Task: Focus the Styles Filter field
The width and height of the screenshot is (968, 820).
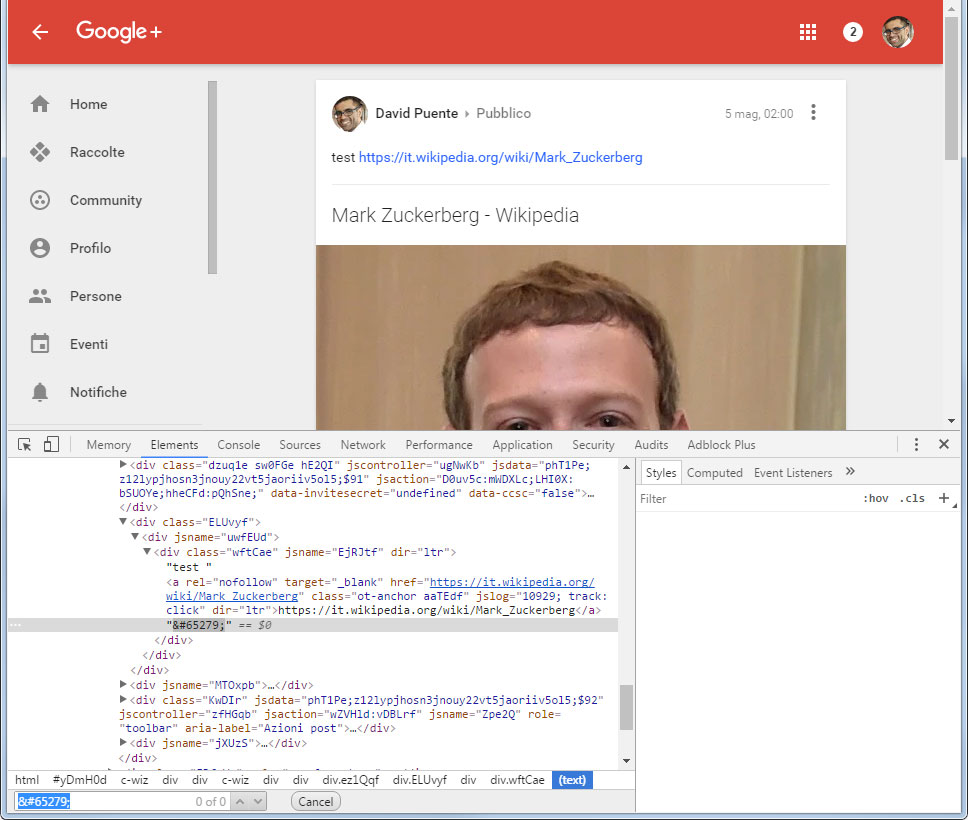Action: tap(747, 499)
